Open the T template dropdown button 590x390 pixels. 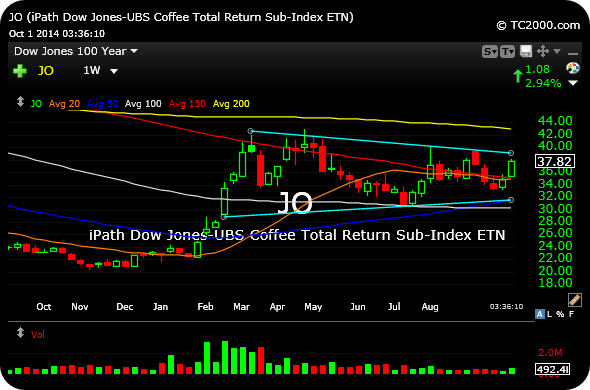click(x=507, y=52)
